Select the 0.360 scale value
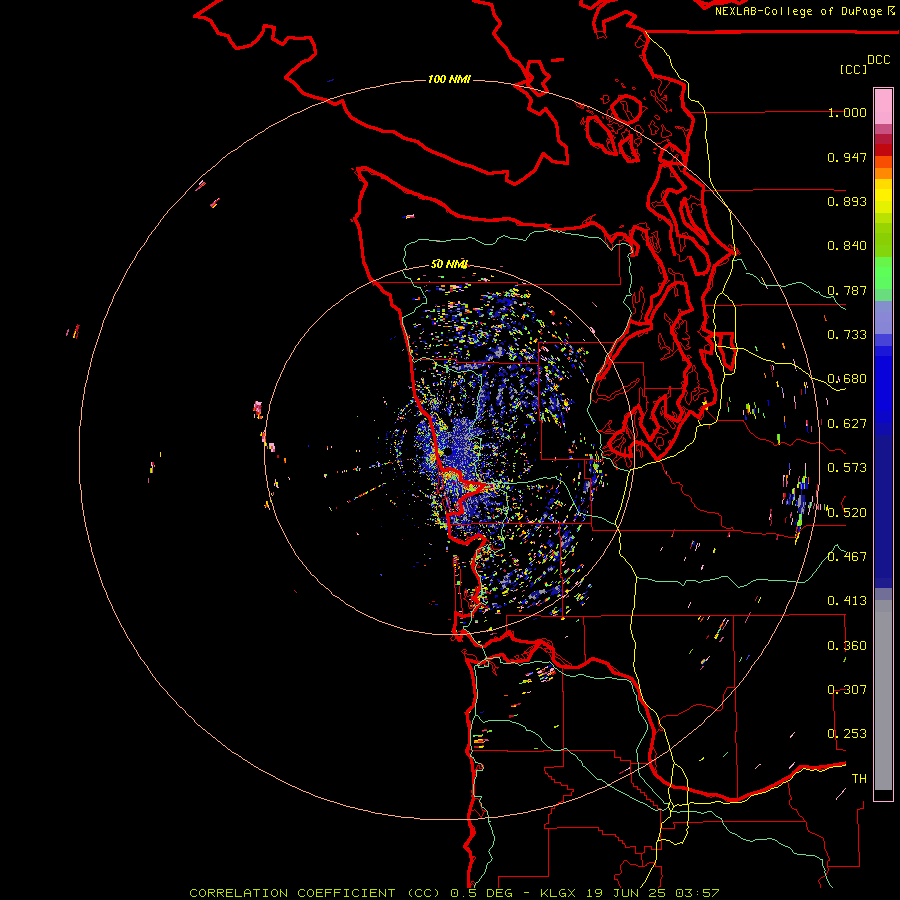 pos(847,645)
